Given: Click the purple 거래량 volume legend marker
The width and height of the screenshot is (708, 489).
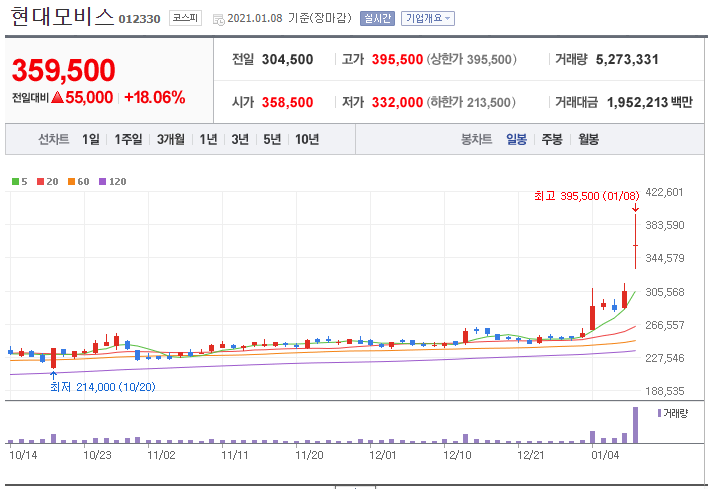Looking at the screenshot, I should [660, 413].
